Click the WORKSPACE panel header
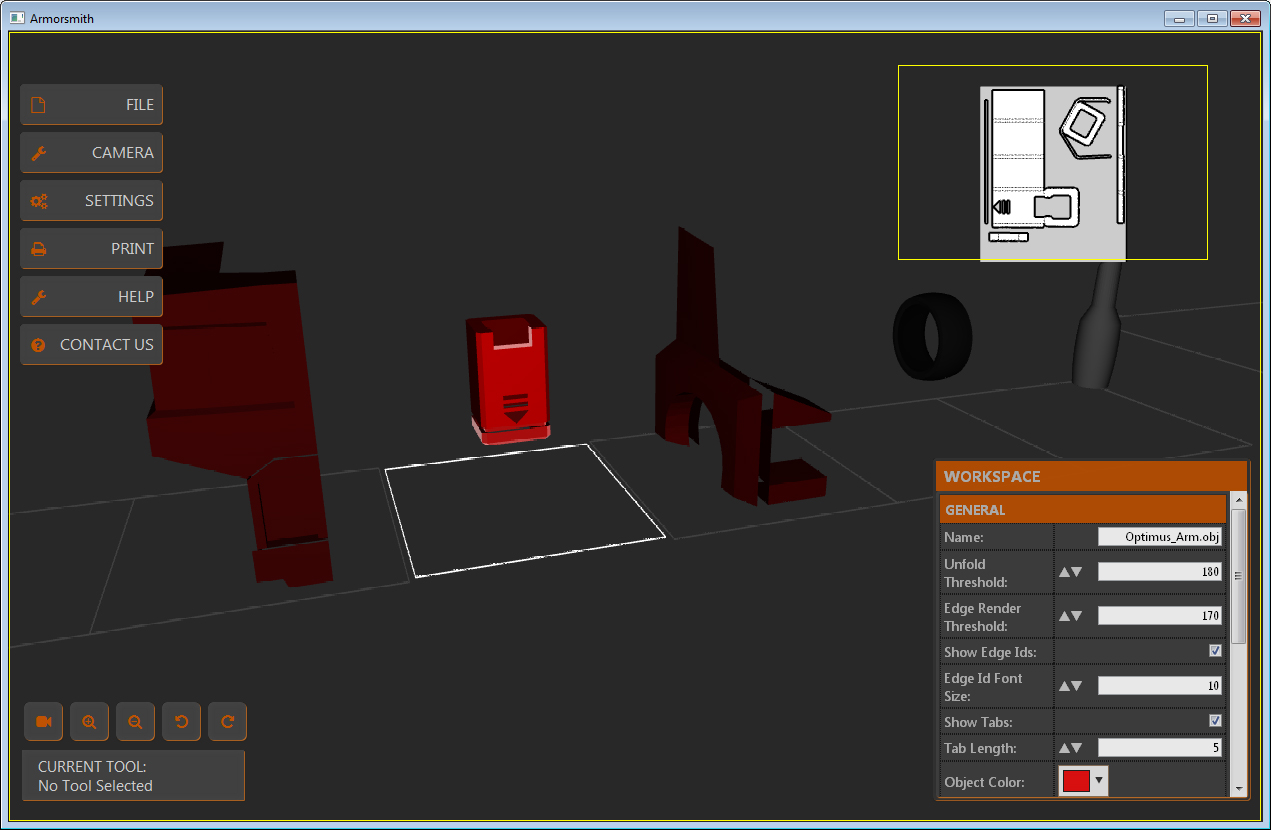Screen dimensions: 1271x830 coord(1092,477)
